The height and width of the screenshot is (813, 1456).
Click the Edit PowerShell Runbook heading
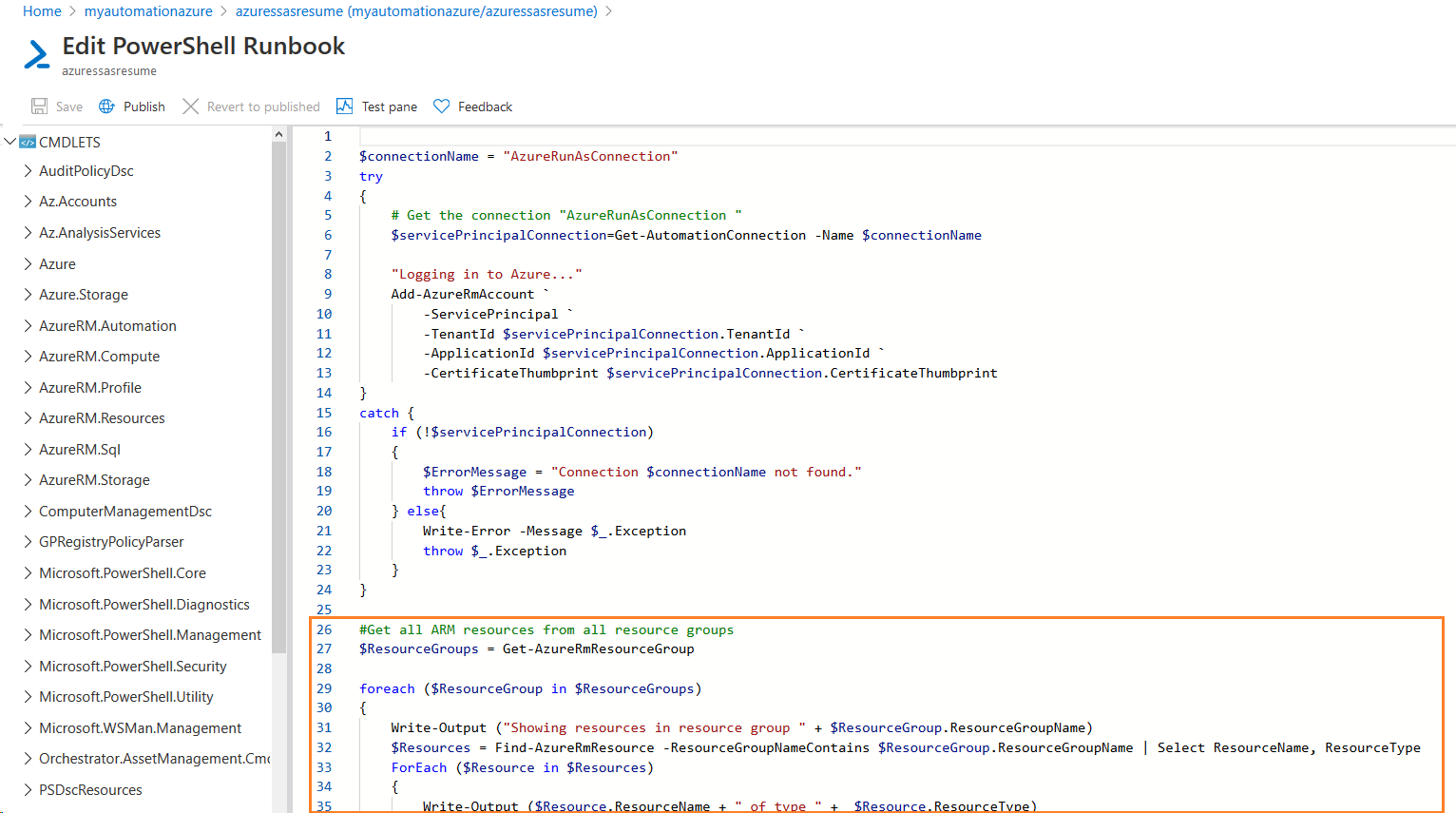tap(203, 46)
